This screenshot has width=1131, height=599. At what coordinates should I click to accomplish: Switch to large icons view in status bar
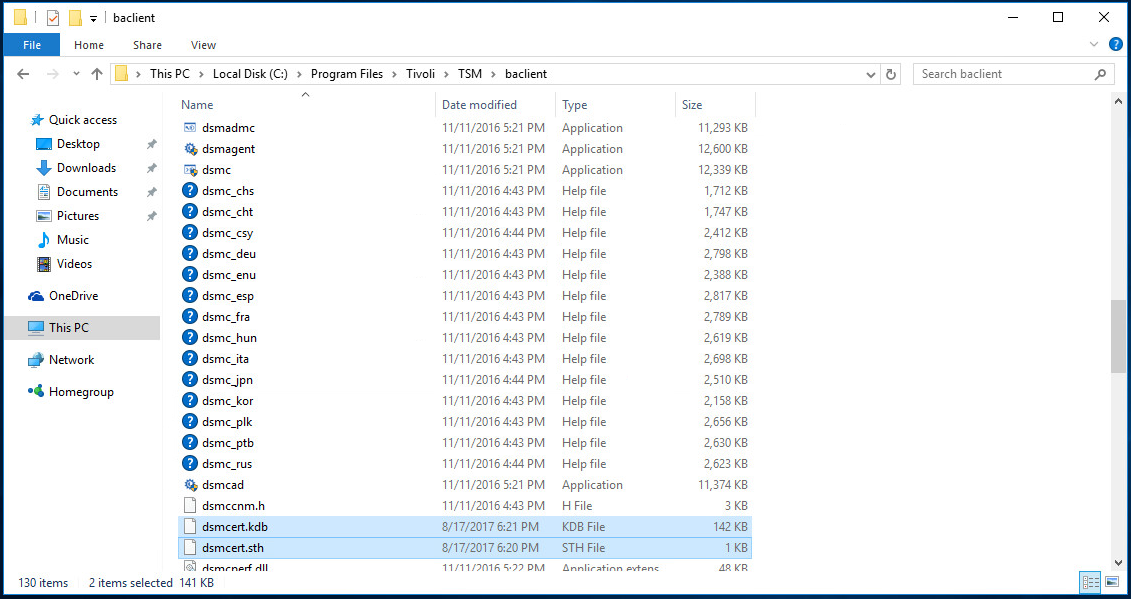tap(1111, 583)
